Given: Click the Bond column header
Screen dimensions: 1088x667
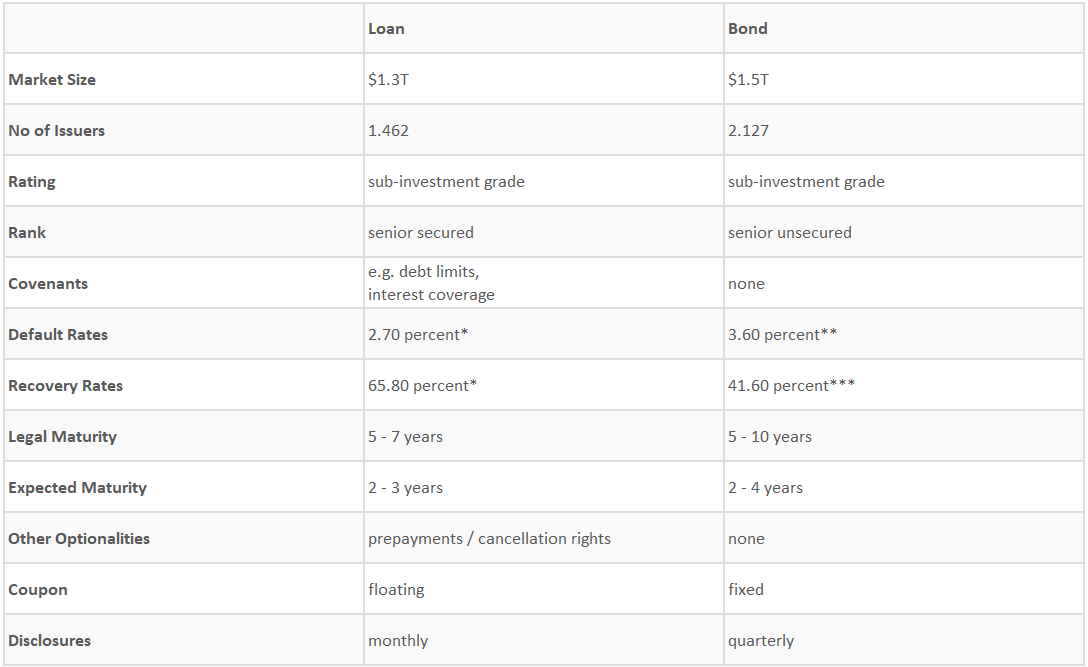Looking at the screenshot, I should 747,28.
